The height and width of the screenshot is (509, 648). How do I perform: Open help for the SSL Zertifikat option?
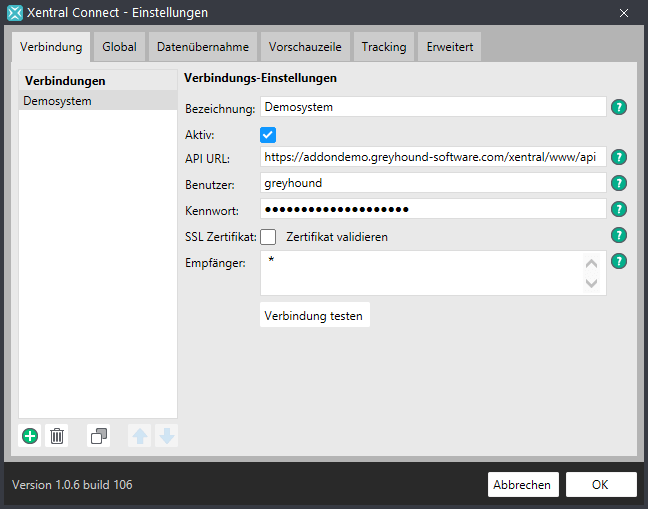[619, 235]
